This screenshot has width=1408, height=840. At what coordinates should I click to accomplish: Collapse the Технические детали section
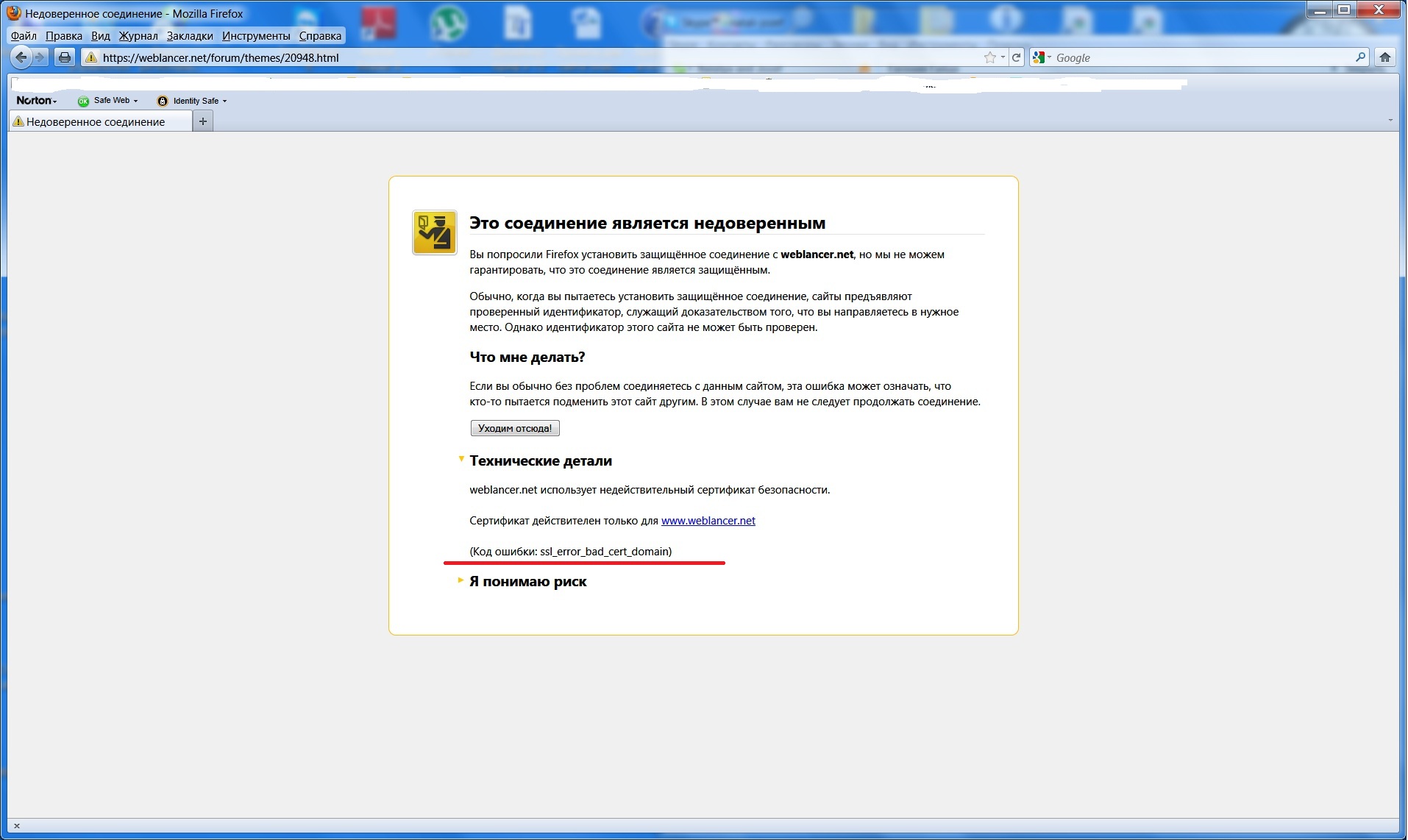click(461, 460)
